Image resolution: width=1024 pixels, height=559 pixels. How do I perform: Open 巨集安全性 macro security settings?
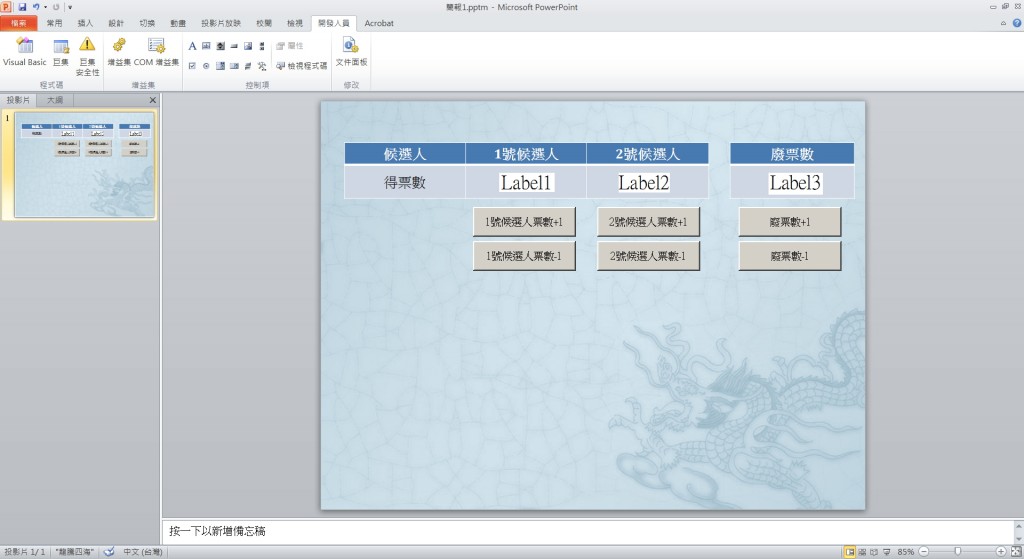[88, 56]
